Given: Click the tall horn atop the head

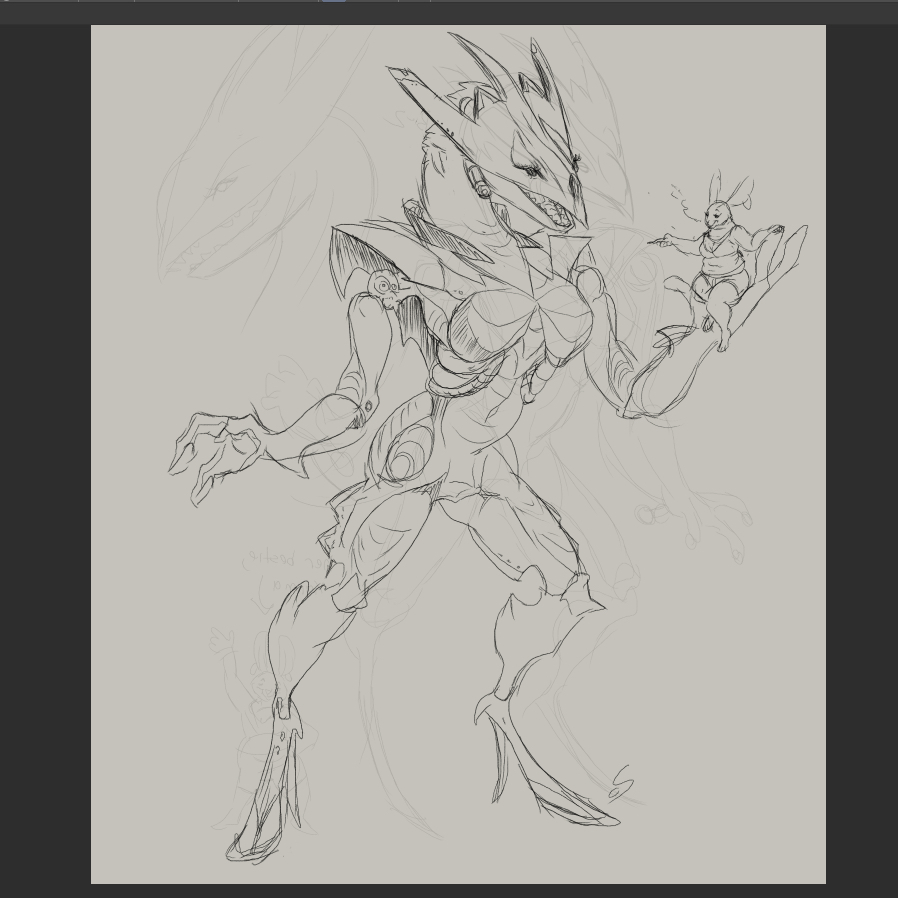Looking at the screenshot, I should [x=541, y=62].
